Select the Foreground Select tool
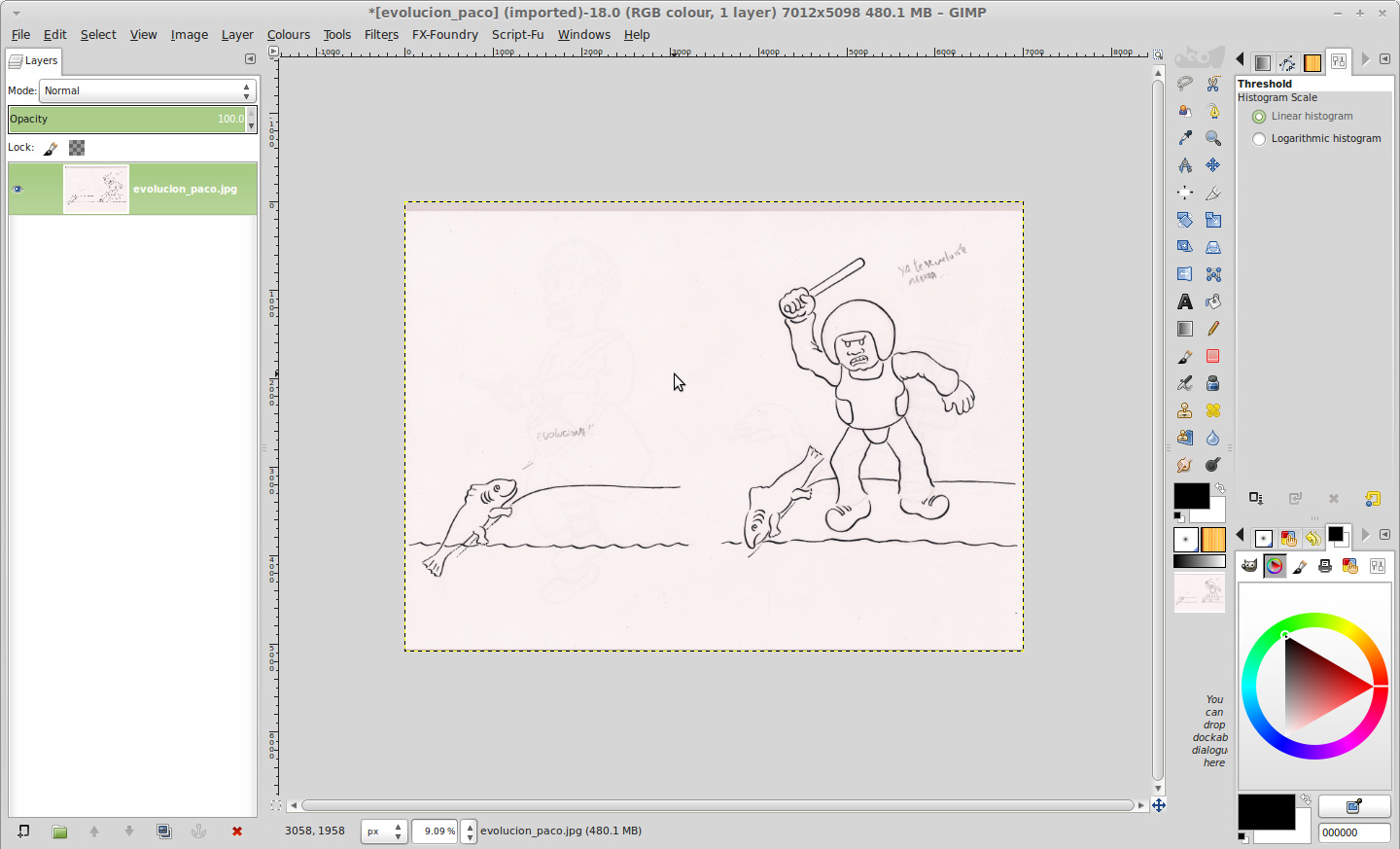 1185,111
